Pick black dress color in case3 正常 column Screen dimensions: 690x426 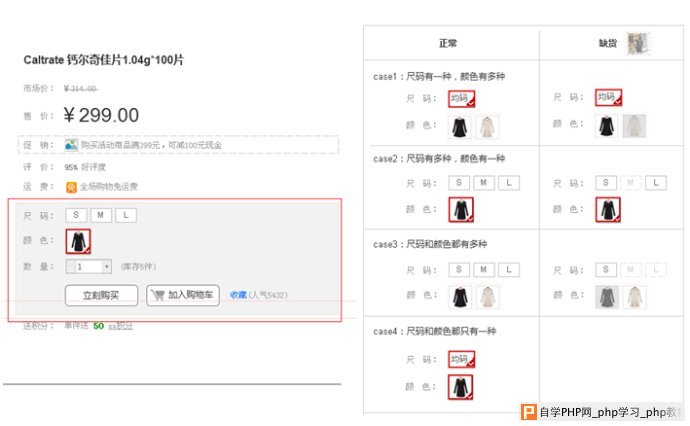click(460, 297)
